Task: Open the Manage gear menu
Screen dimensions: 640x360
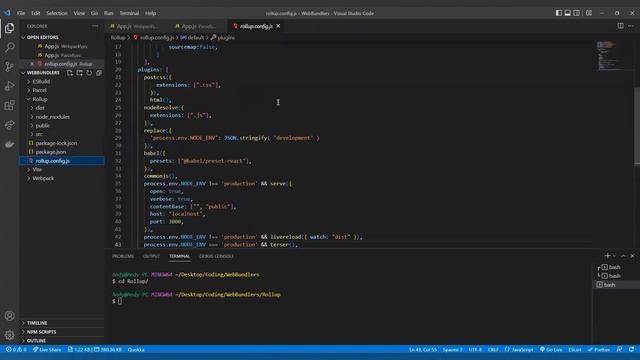Action: pos(9,335)
